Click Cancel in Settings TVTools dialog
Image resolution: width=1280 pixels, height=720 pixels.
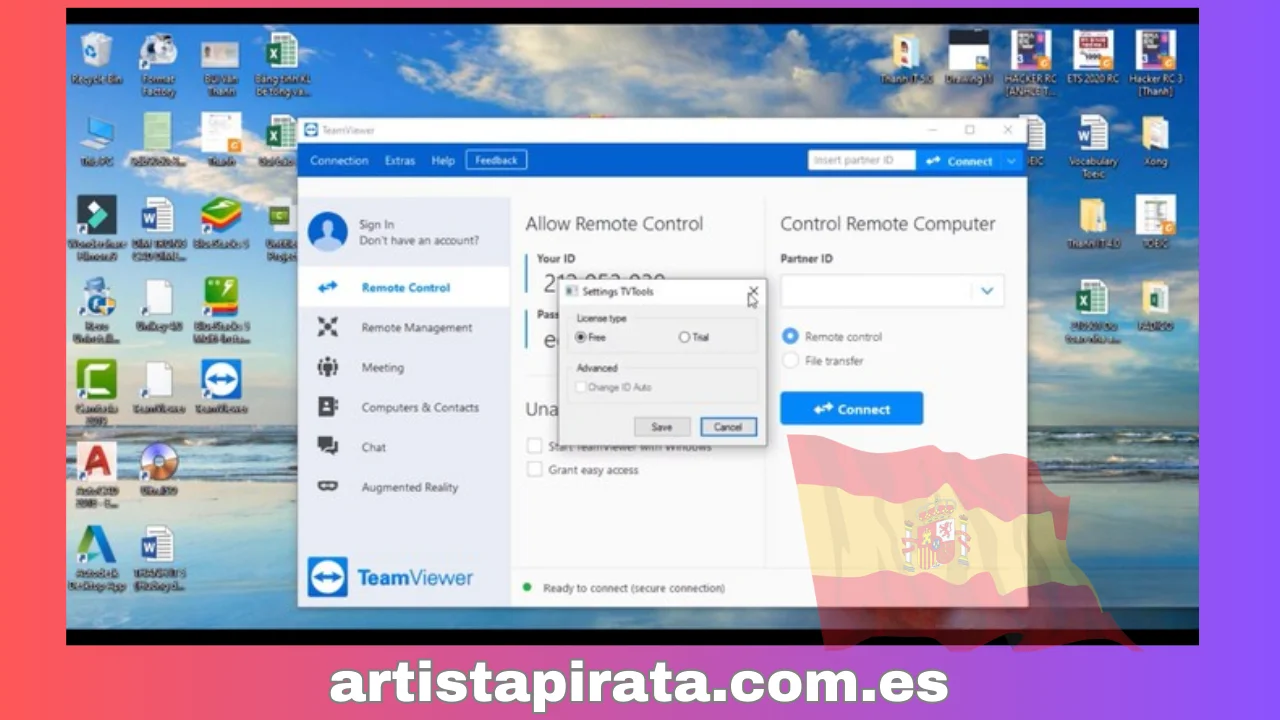pos(728,427)
